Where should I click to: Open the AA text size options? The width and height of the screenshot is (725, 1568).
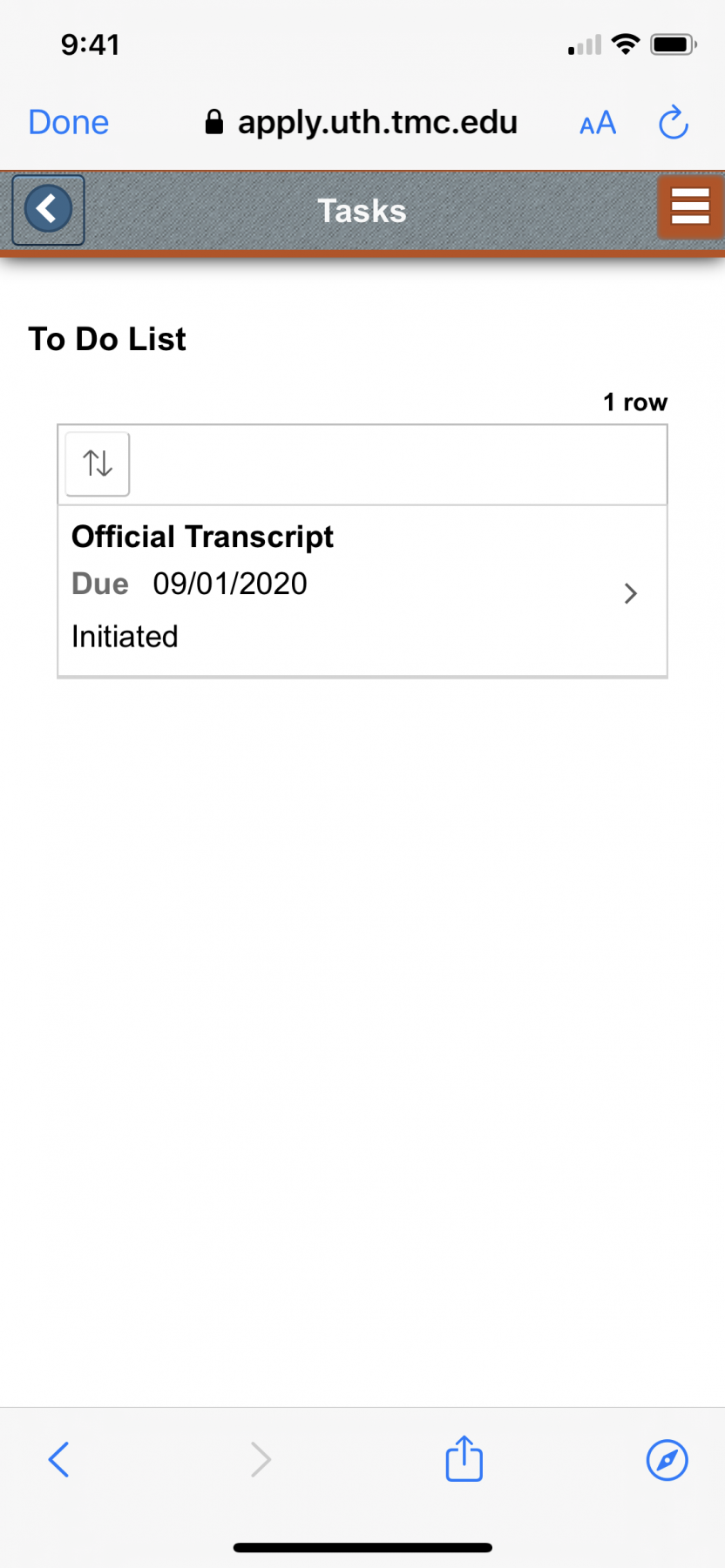[x=598, y=124]
